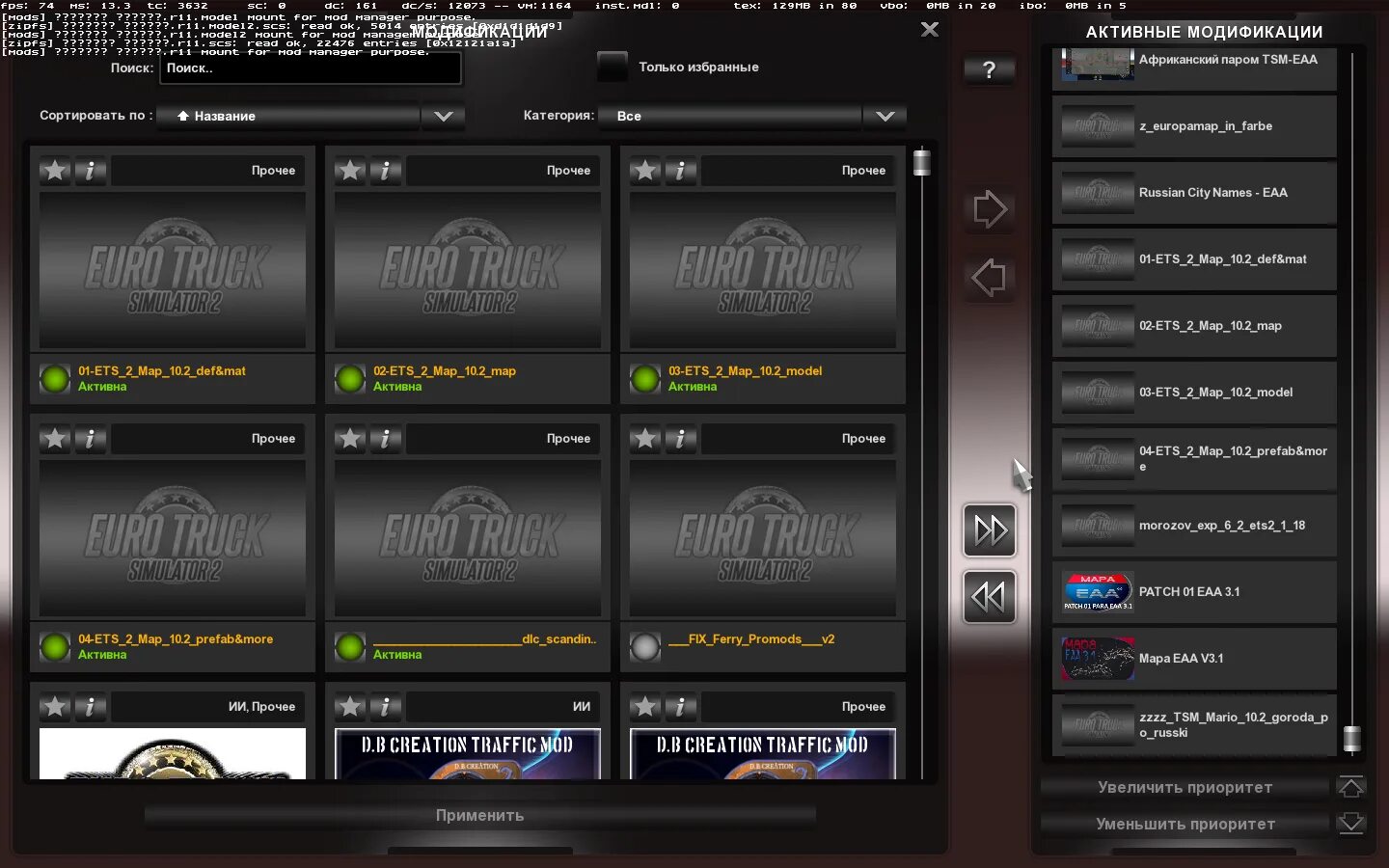Grab the active mods list scrollbar handle
1389x868 pixels.
(1352, 739)
